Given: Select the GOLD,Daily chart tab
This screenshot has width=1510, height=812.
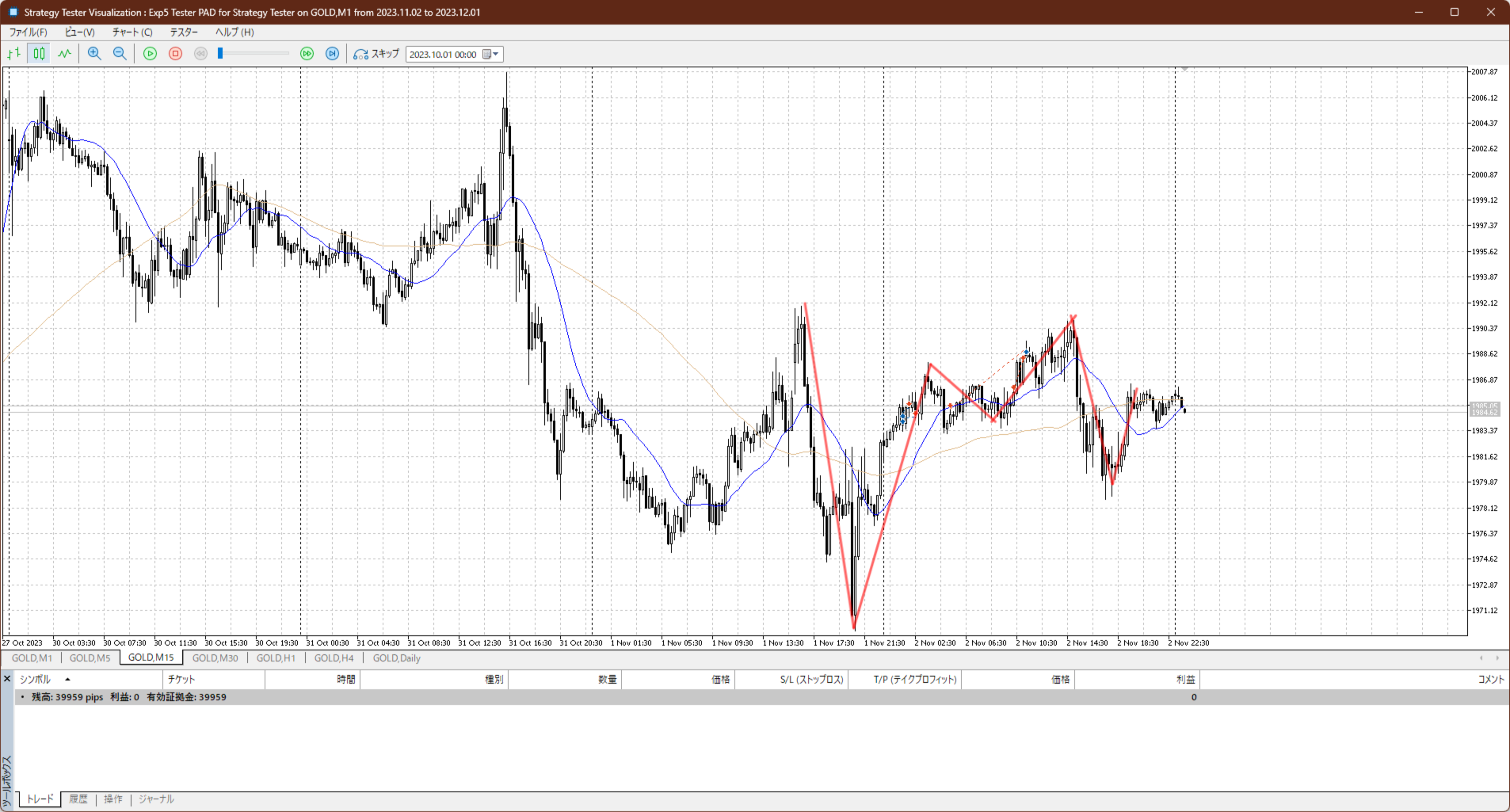Looking at the screenshot, I should pos(396,658).
